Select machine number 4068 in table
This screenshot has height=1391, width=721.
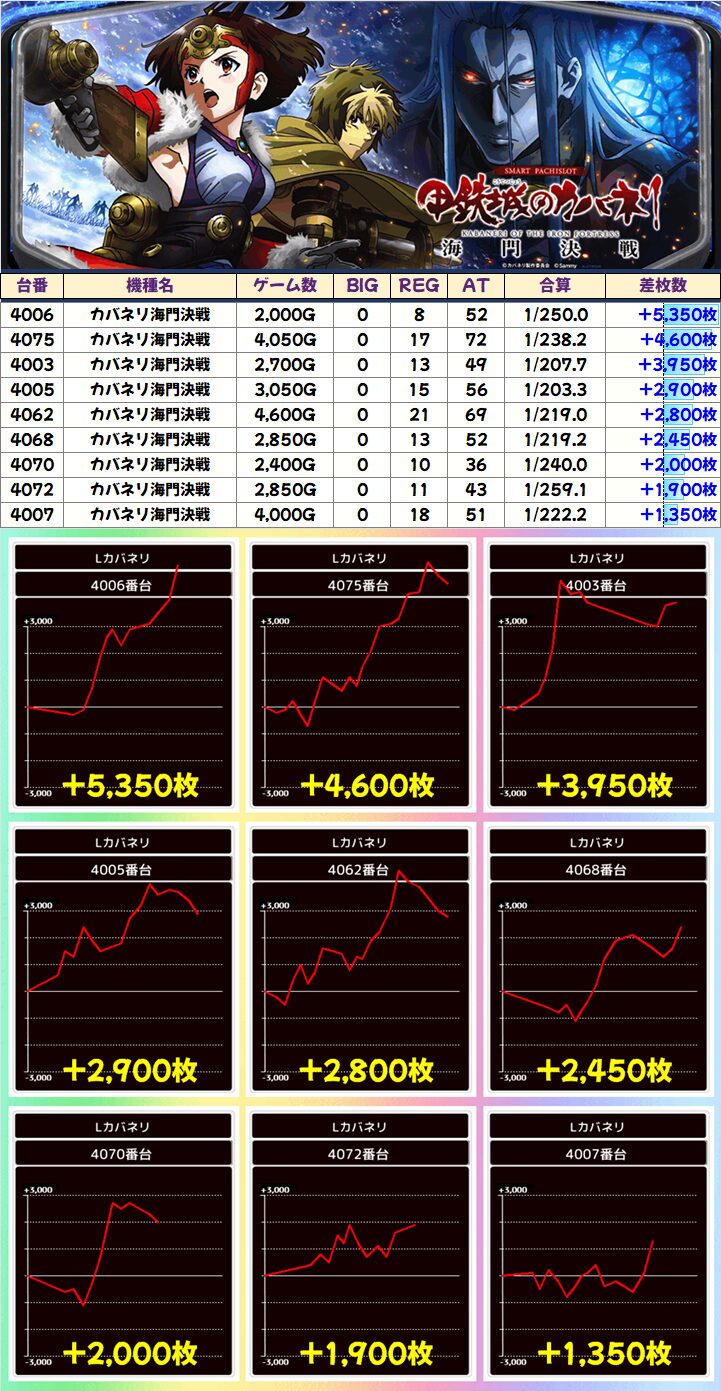point(32,440)
